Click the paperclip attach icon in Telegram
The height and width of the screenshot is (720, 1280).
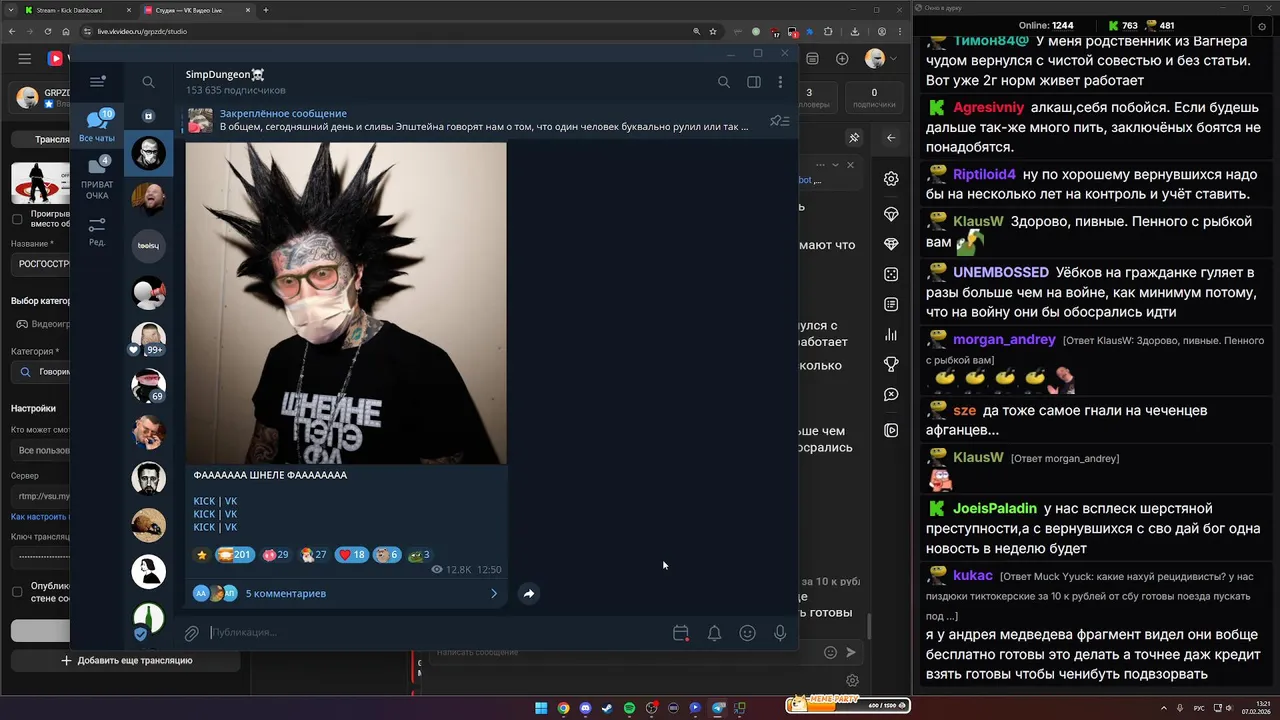191,633
